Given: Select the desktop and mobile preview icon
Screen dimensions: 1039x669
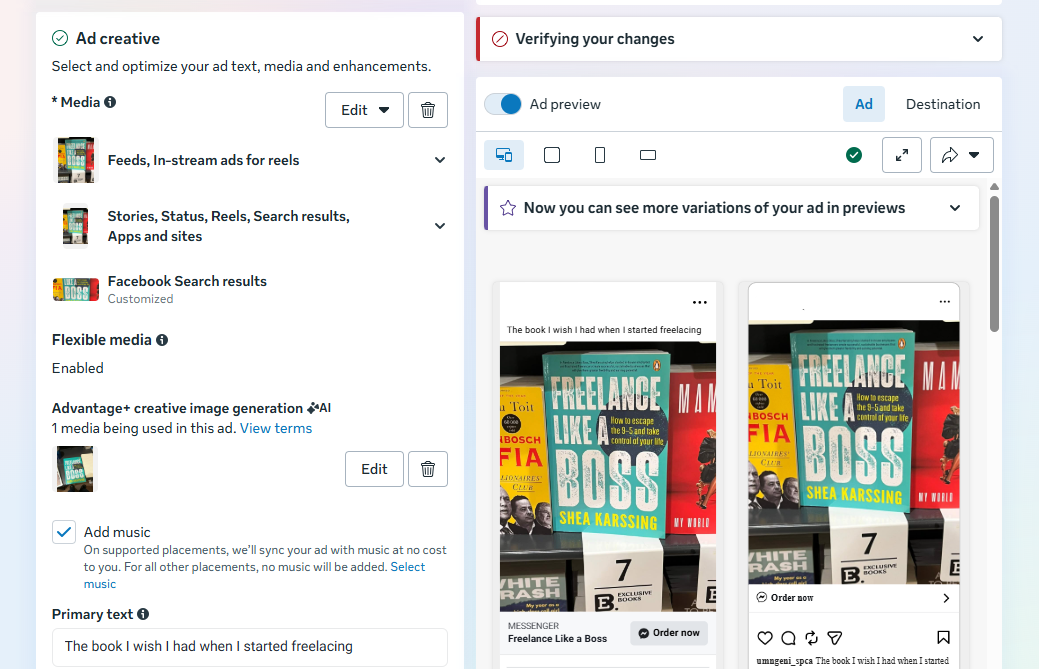Looking at the screenshot, I should point(504,155).
